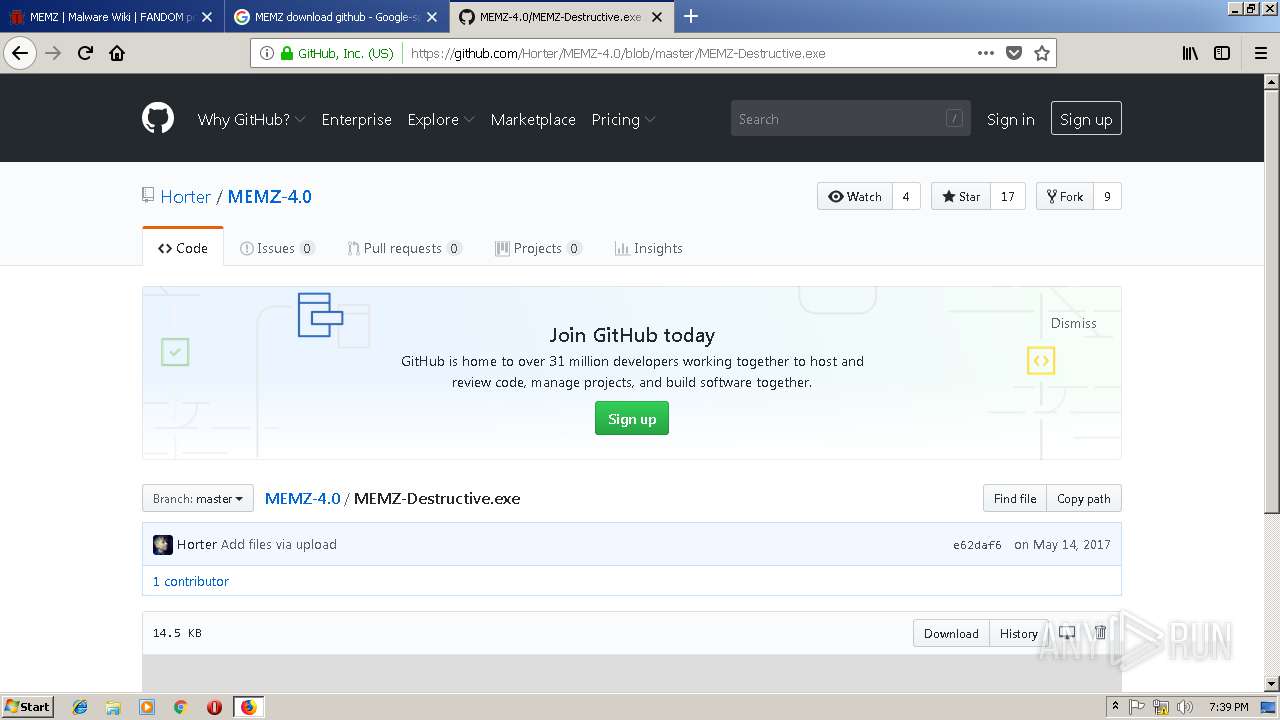Go back using browser back arrow
This screenshot has height=720, width=1280.
pos(20,53)
